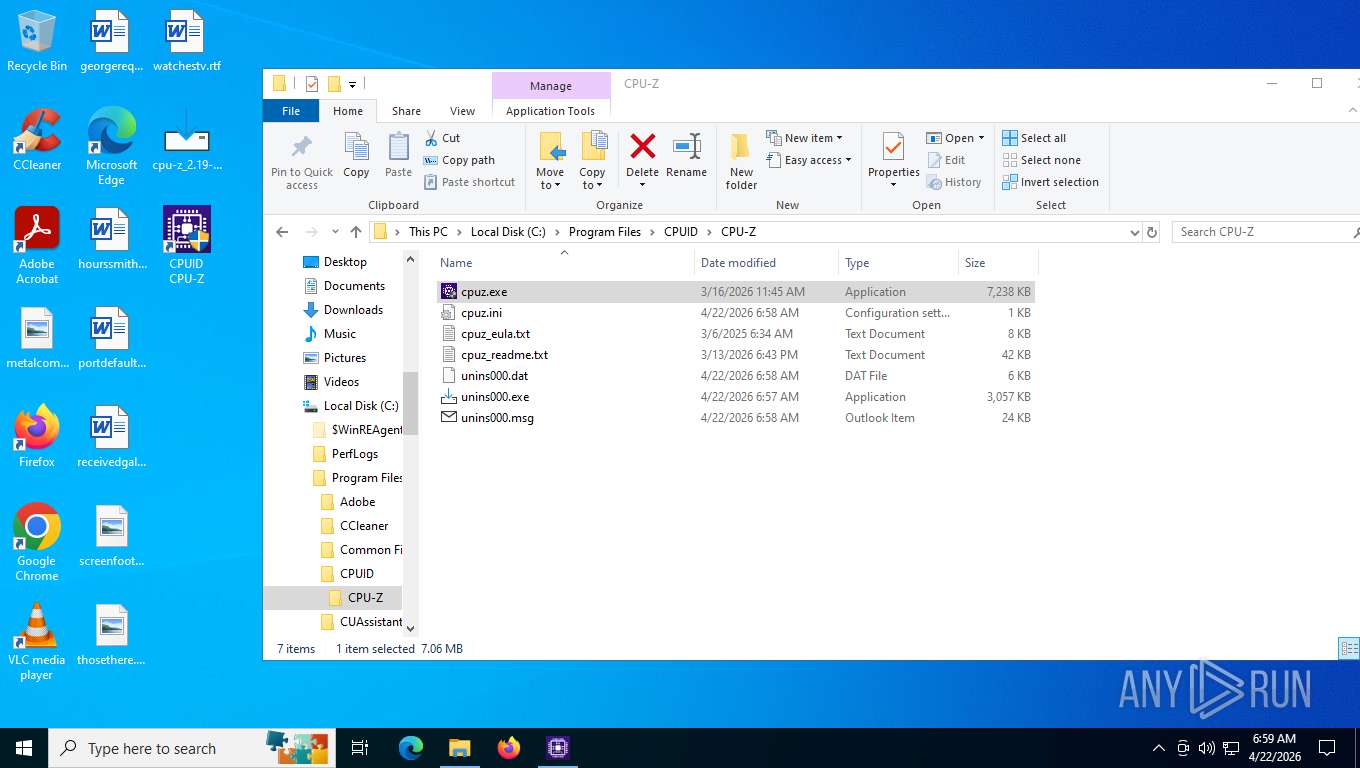Sort by Date modified column header
The image size is (1360, 768).
(x=766, y=263)
